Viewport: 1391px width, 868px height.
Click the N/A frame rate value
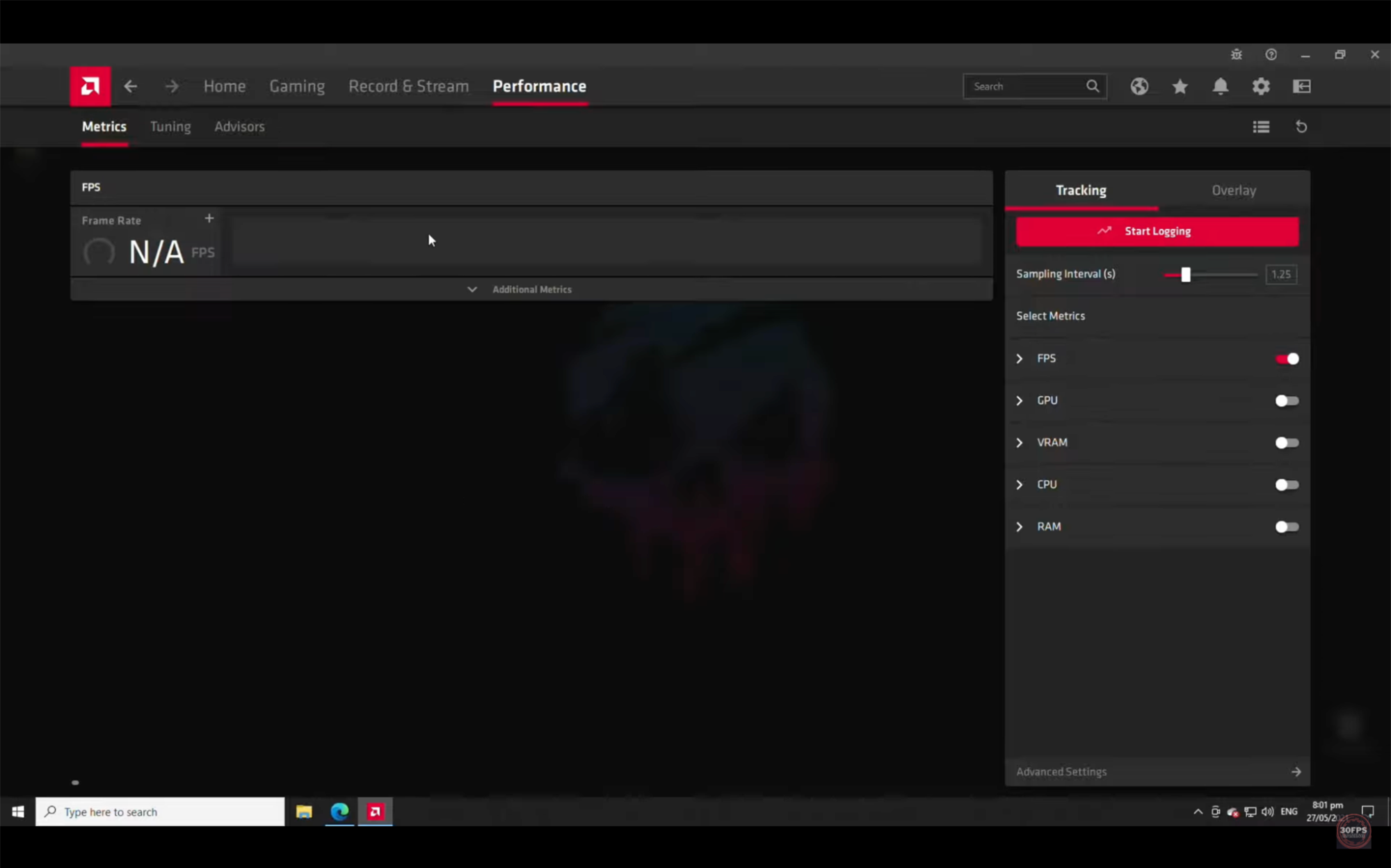[x=156, y=252]
